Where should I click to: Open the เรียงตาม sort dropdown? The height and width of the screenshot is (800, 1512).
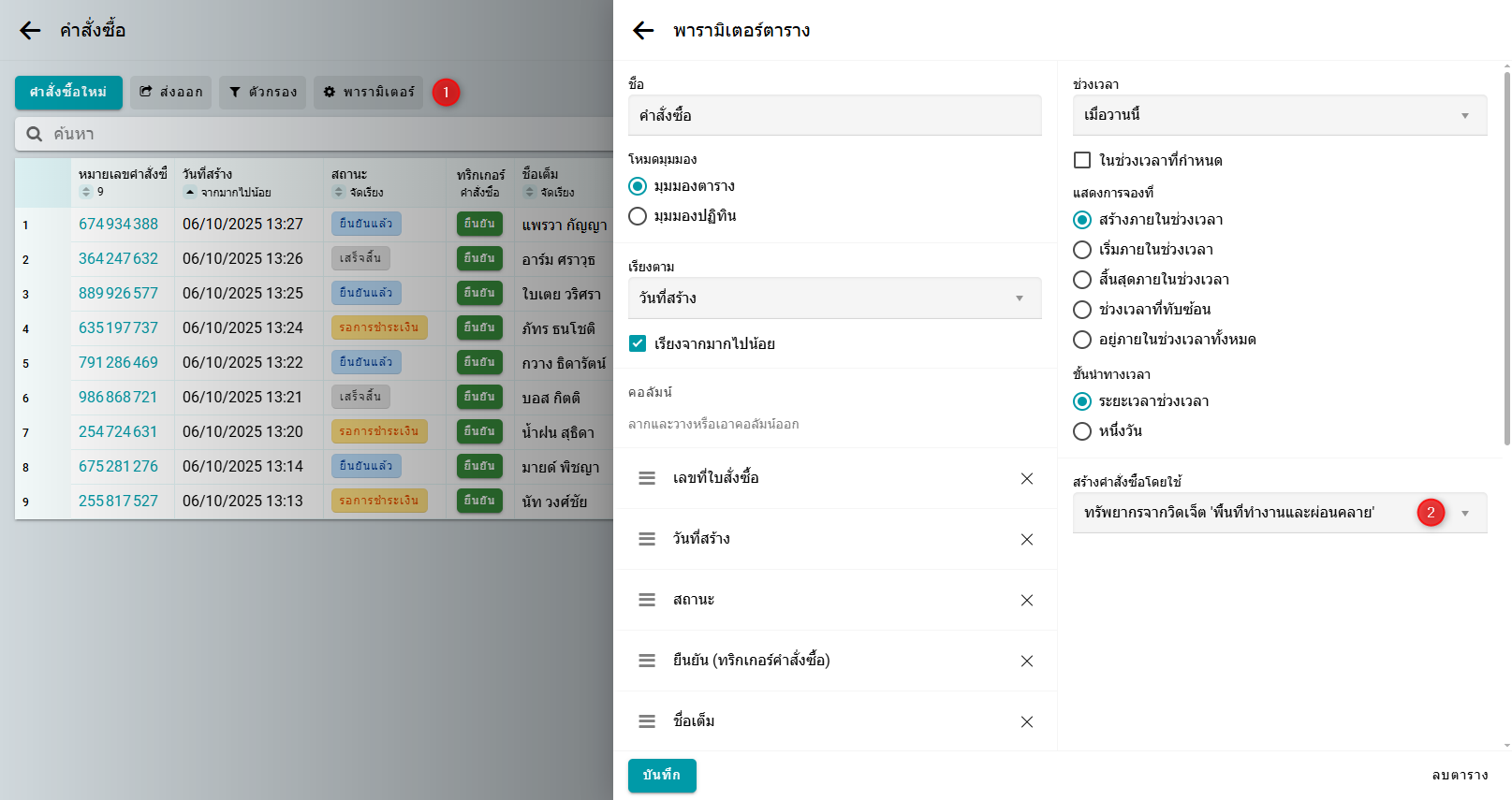click(x=833, y=298)
